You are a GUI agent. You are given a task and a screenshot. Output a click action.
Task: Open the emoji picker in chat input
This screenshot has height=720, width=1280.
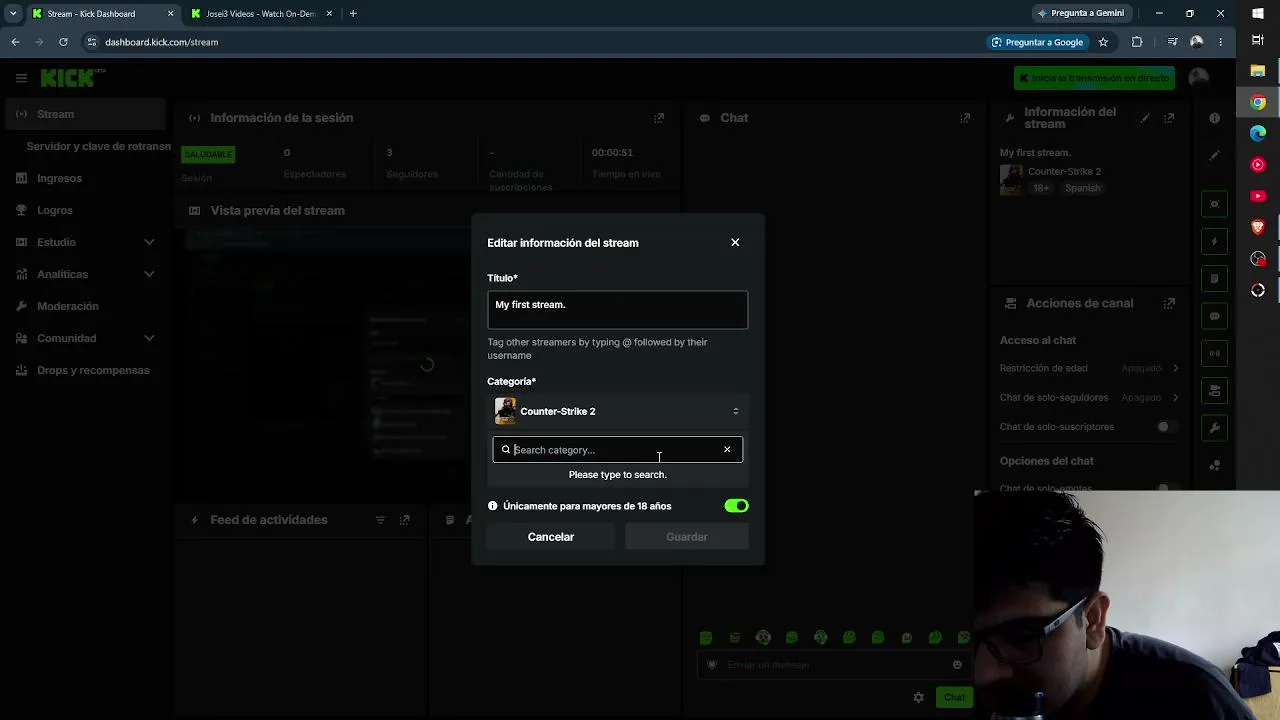[957, 665]
